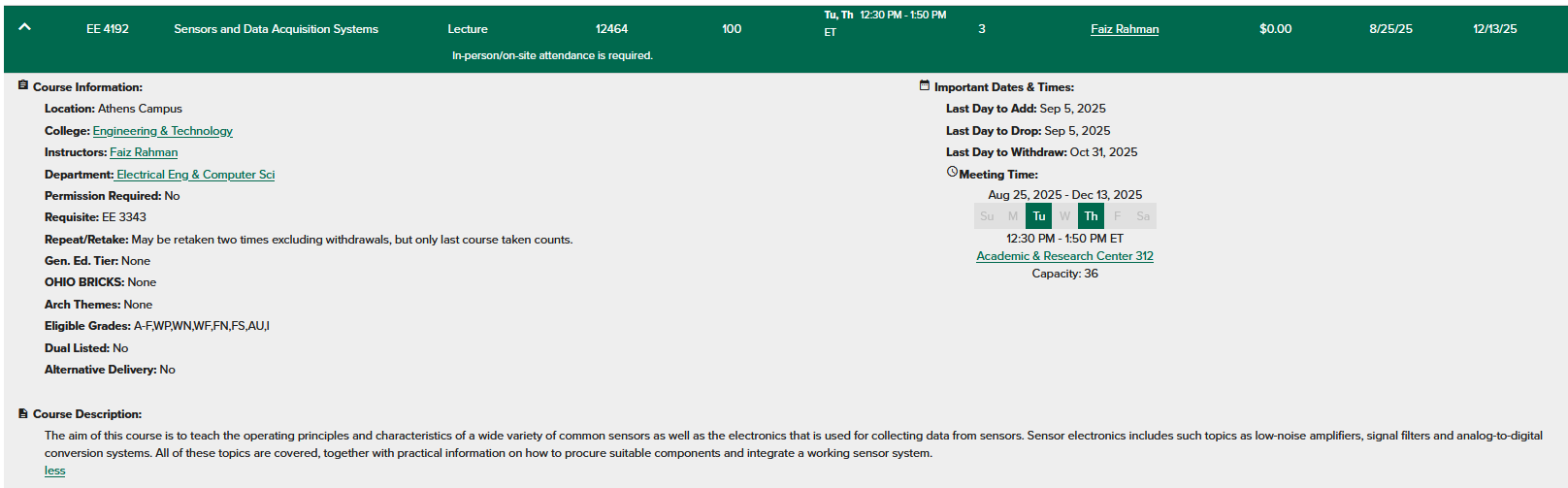
Task: Click Sensors and Data Acquisition Systems title
Action: pyautogui.click(x=276, y=29)
